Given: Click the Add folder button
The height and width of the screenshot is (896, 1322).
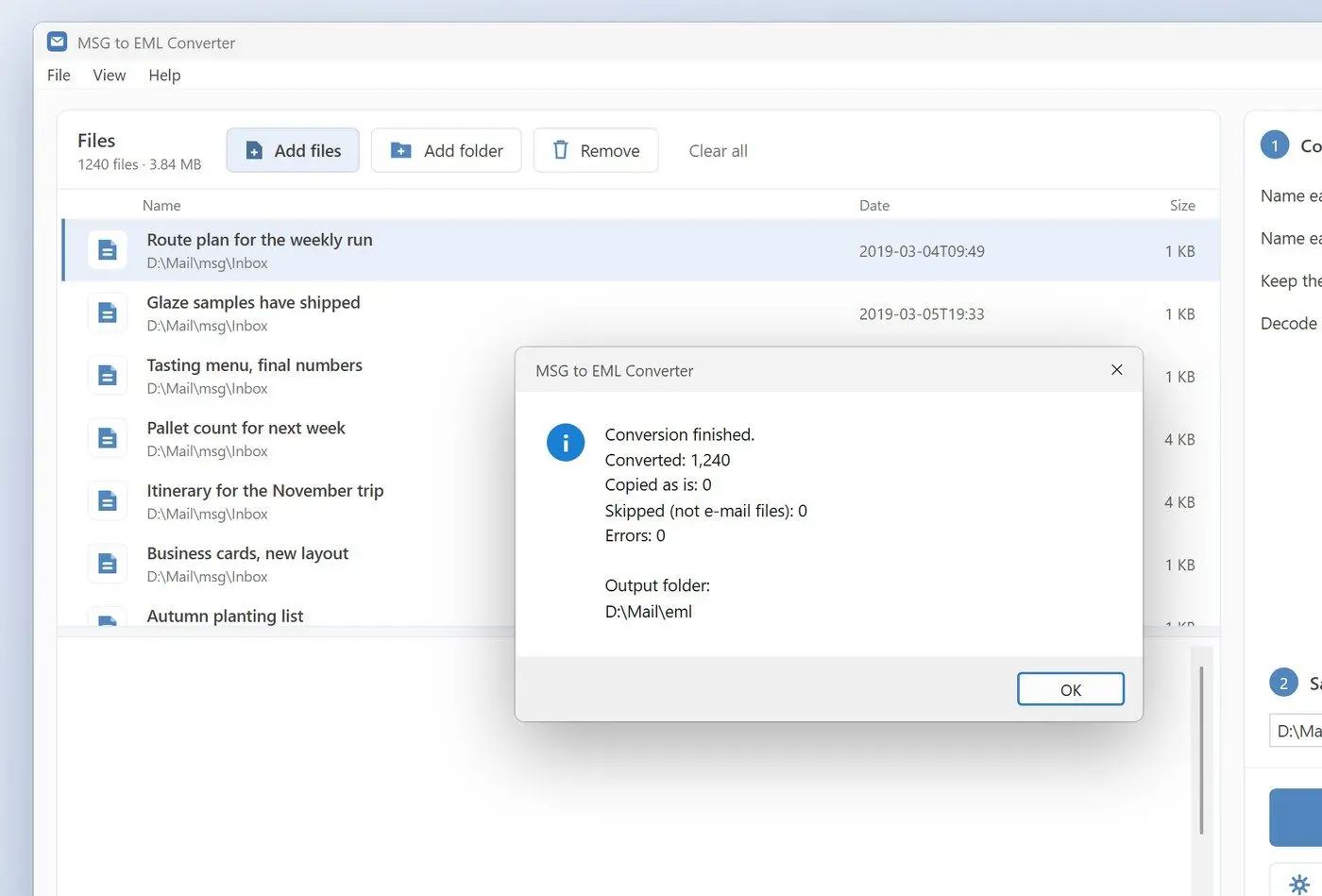Looking at the screenshot, I should 446,150.
